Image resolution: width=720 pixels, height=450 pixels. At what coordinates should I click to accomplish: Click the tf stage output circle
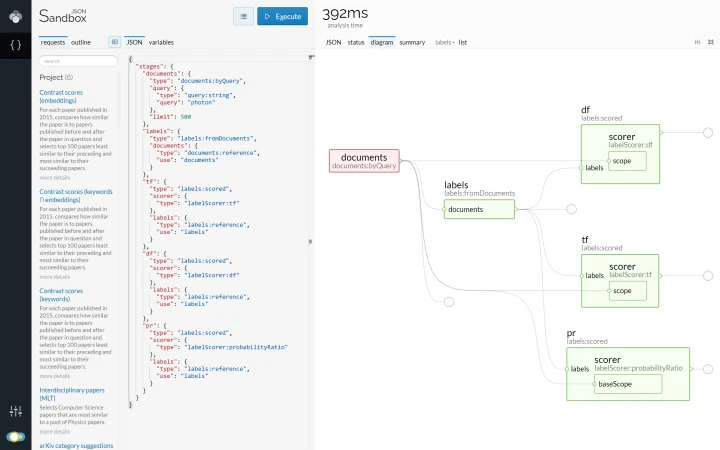point(708,276)
